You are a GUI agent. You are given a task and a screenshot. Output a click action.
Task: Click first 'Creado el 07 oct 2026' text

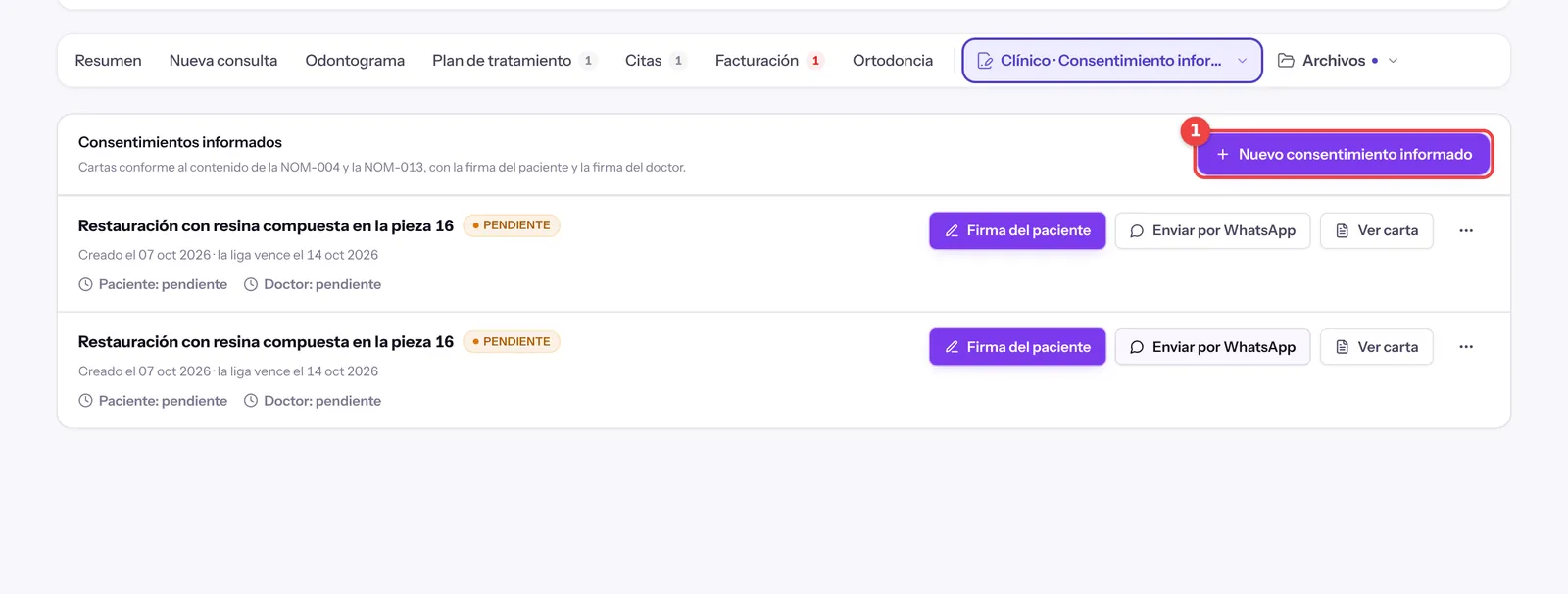145,255
